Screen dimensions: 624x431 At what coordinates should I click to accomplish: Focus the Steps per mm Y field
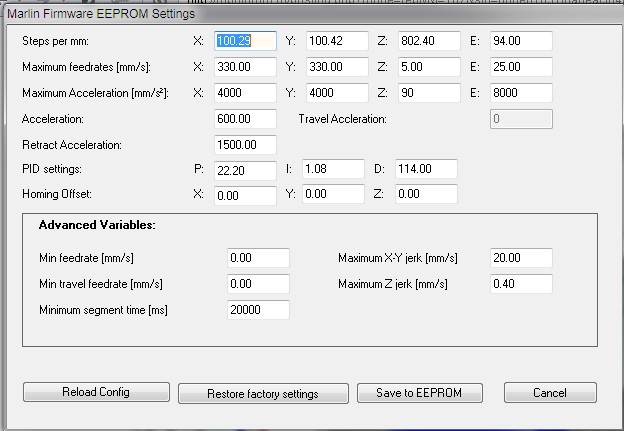tap(336, 41)
